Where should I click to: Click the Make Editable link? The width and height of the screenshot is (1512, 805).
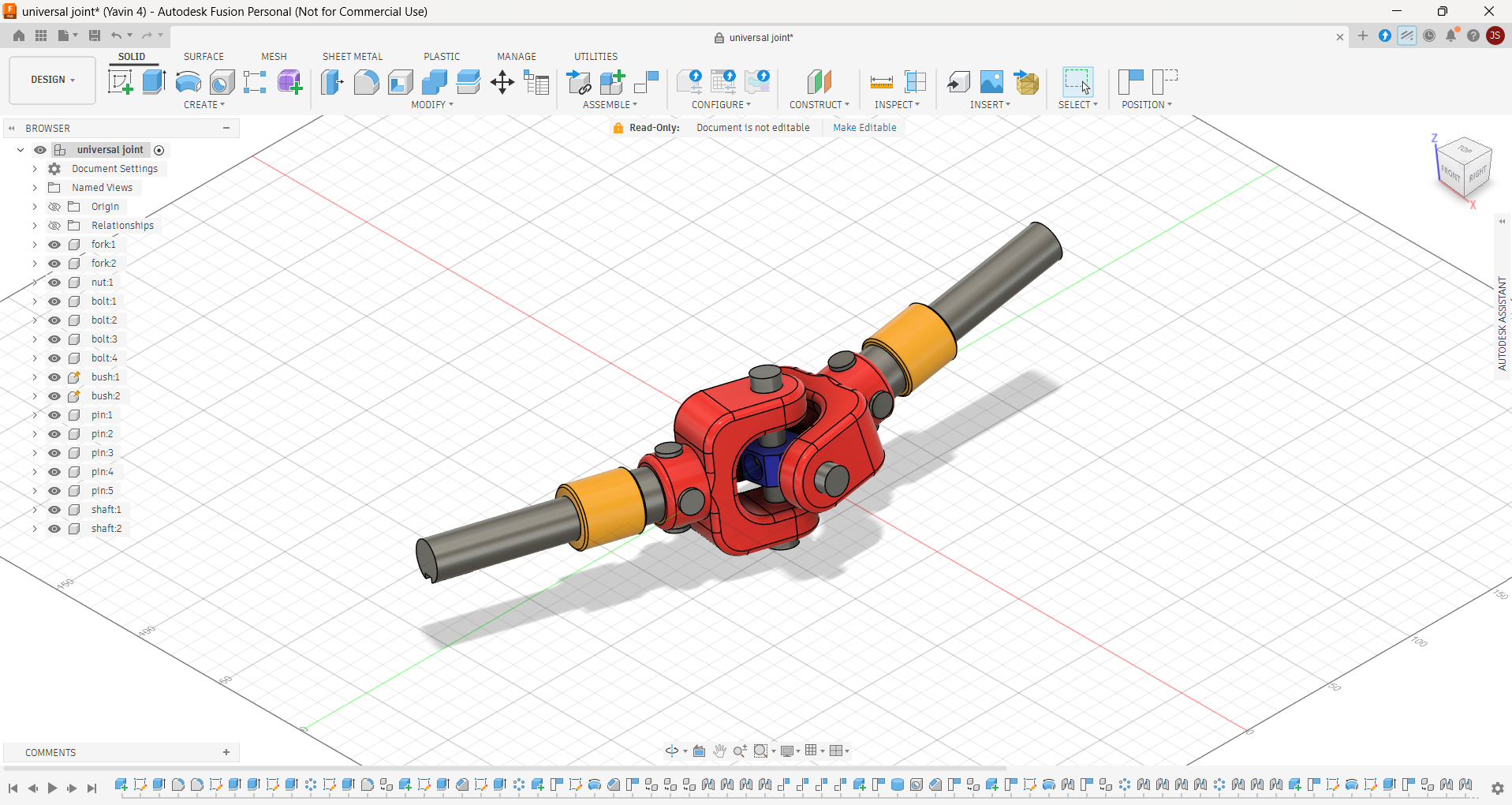click(x=864, y=128)
